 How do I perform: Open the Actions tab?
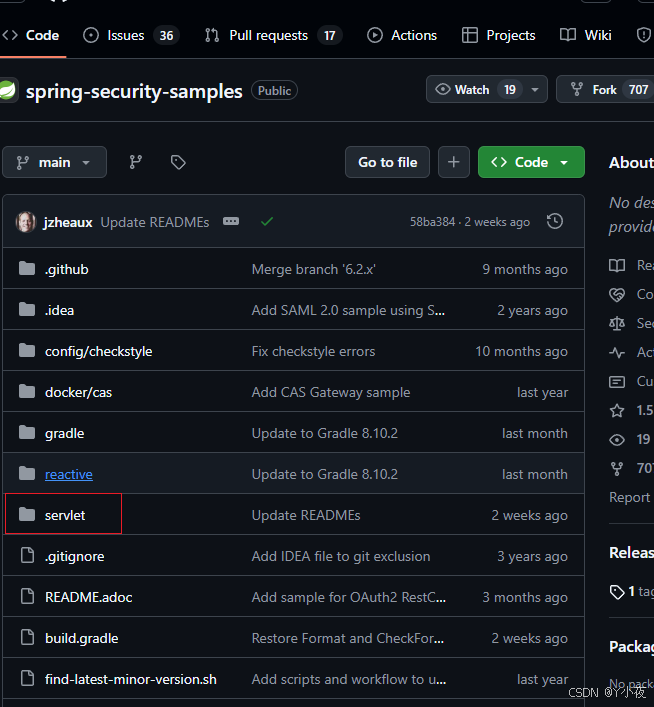(x=402, y=35)
